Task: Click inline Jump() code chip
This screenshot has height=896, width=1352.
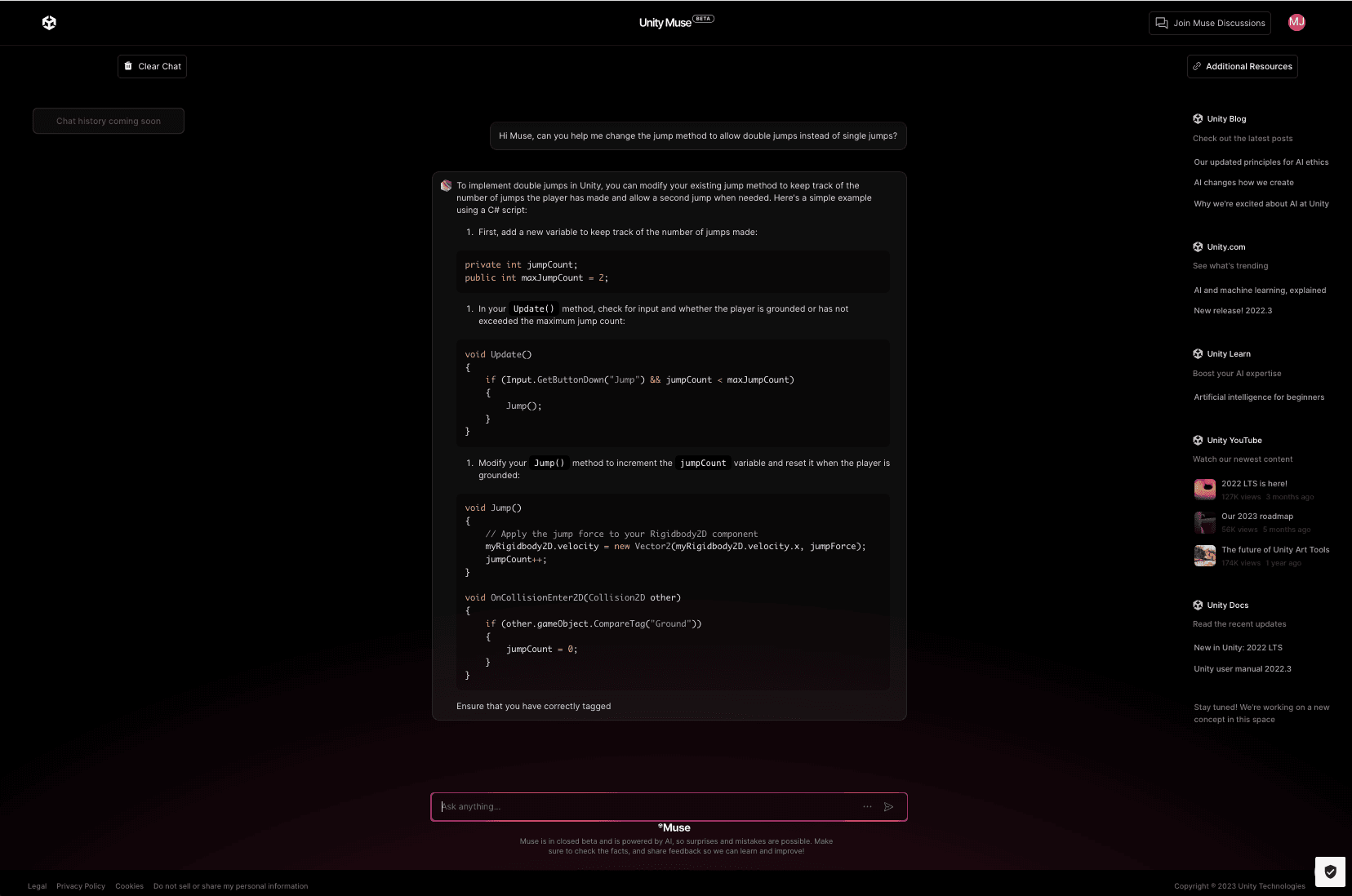Action: coord(549,464)
